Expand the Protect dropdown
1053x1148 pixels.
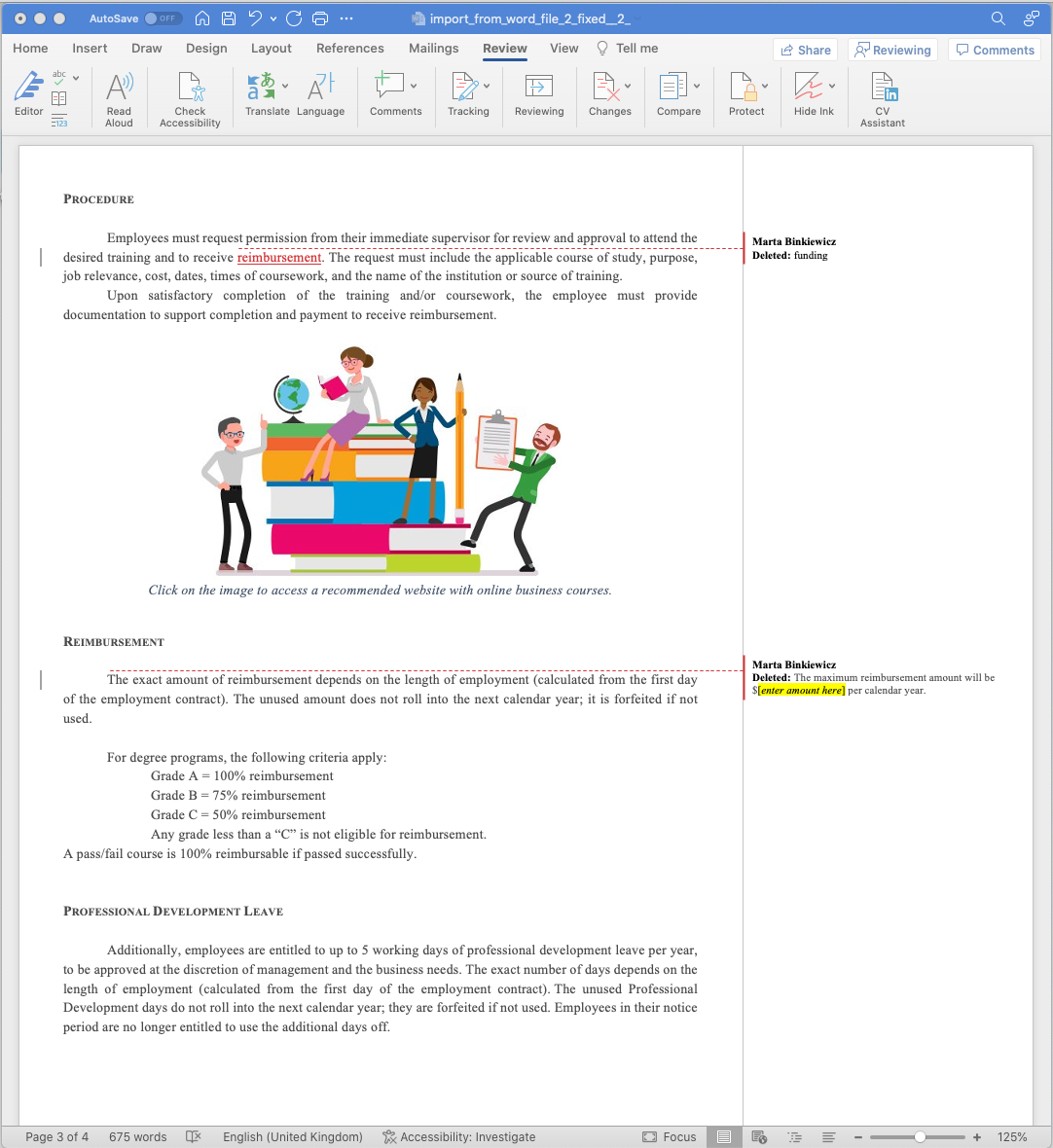[764, 86]
